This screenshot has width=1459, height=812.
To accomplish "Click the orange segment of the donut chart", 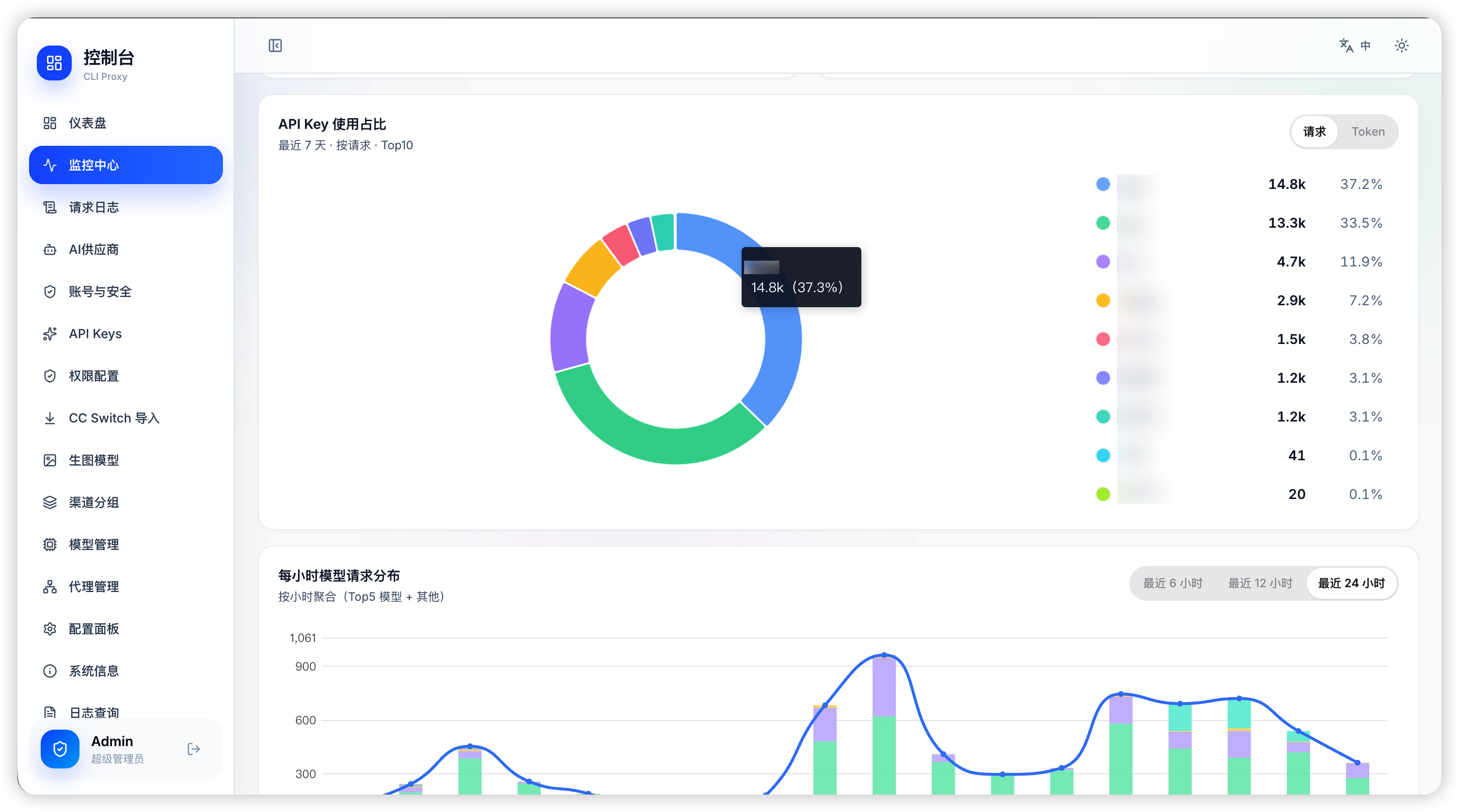I will [593, 268].
